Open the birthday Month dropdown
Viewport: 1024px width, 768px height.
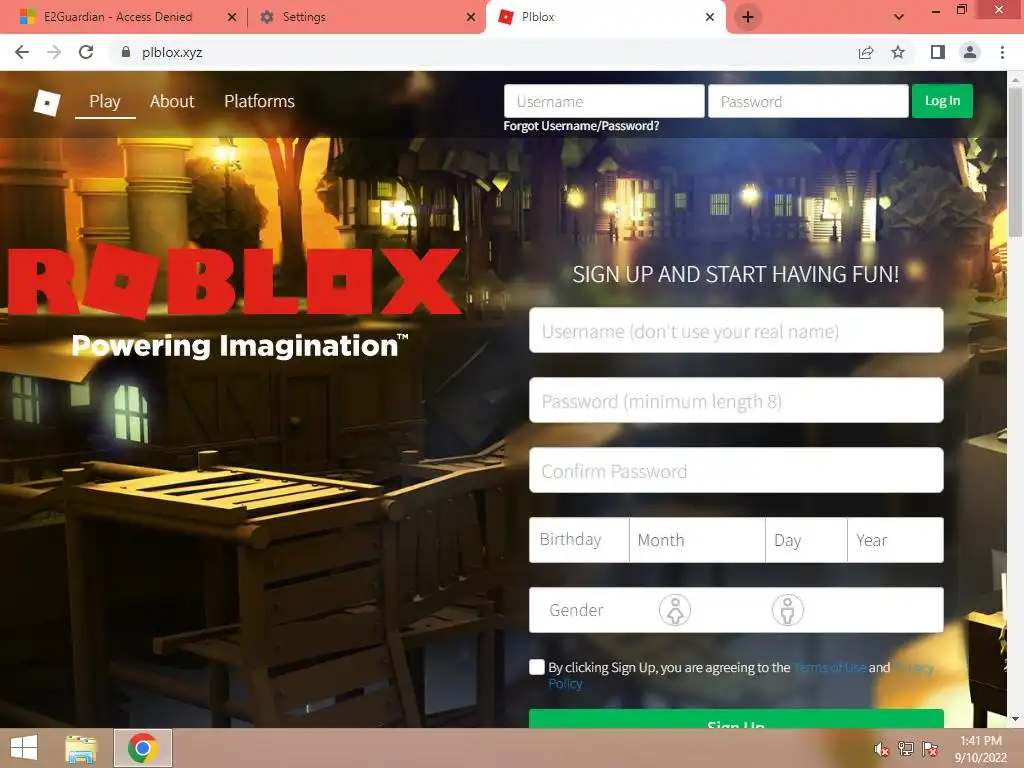pyautogui.click(x=697, y=540)
